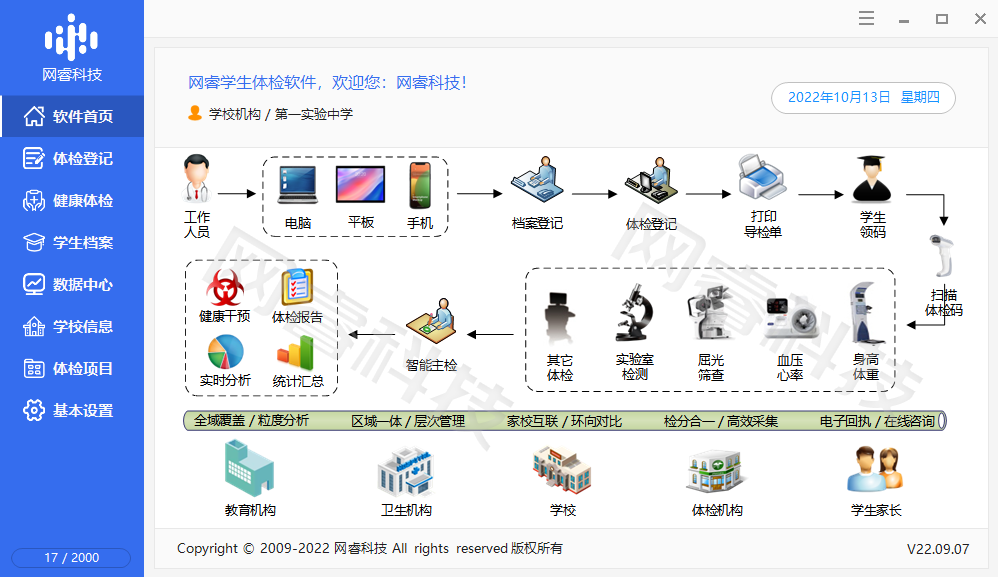Click the 统计汇总 bar chart icon
998x577 pixels.
point(297,352)
